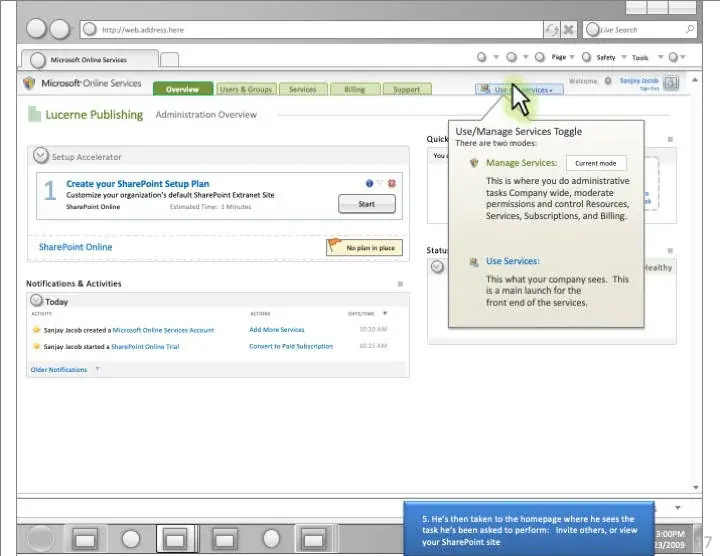Click the browser Back button
The height and width of the screenshot is (556, 720).
(x=36, y=28)
